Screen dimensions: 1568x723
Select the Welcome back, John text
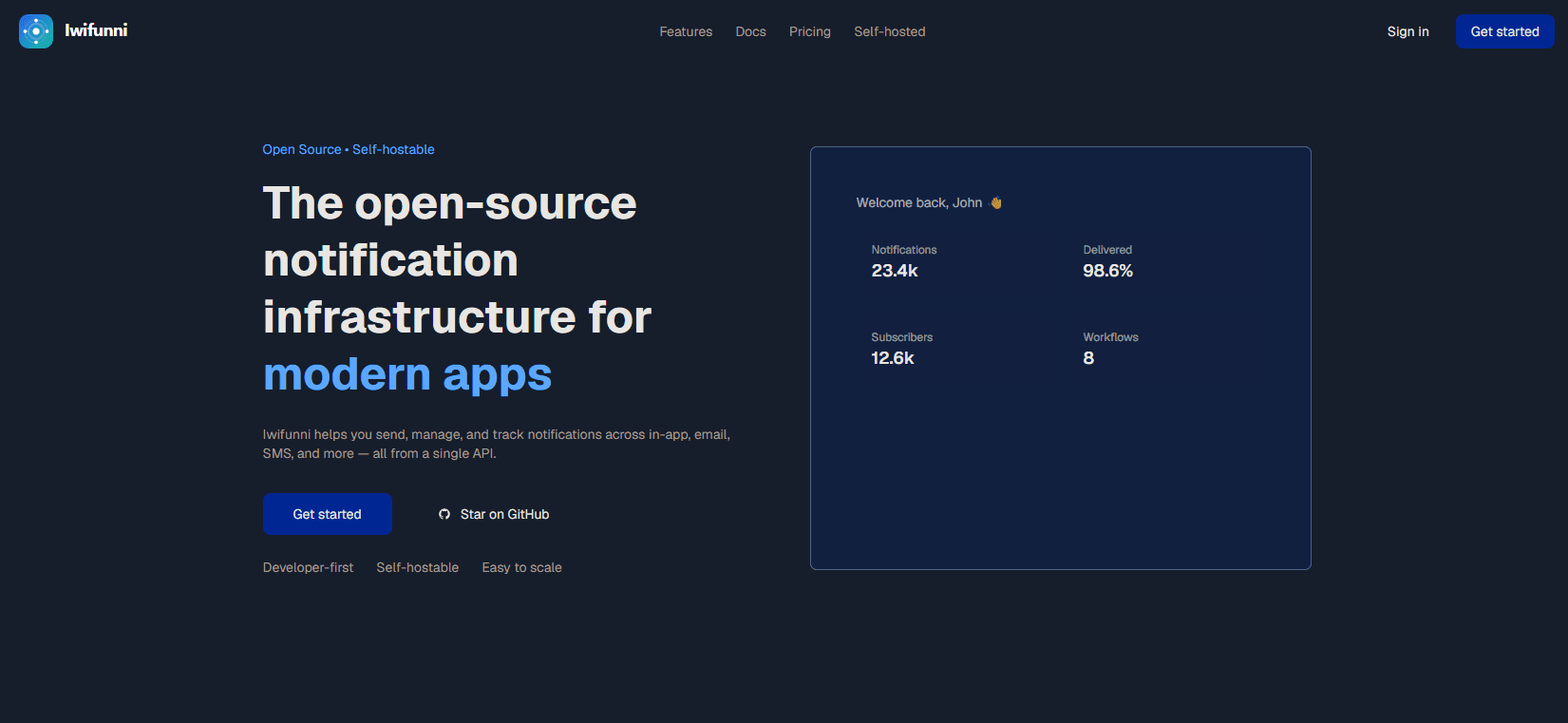[919, 202]
